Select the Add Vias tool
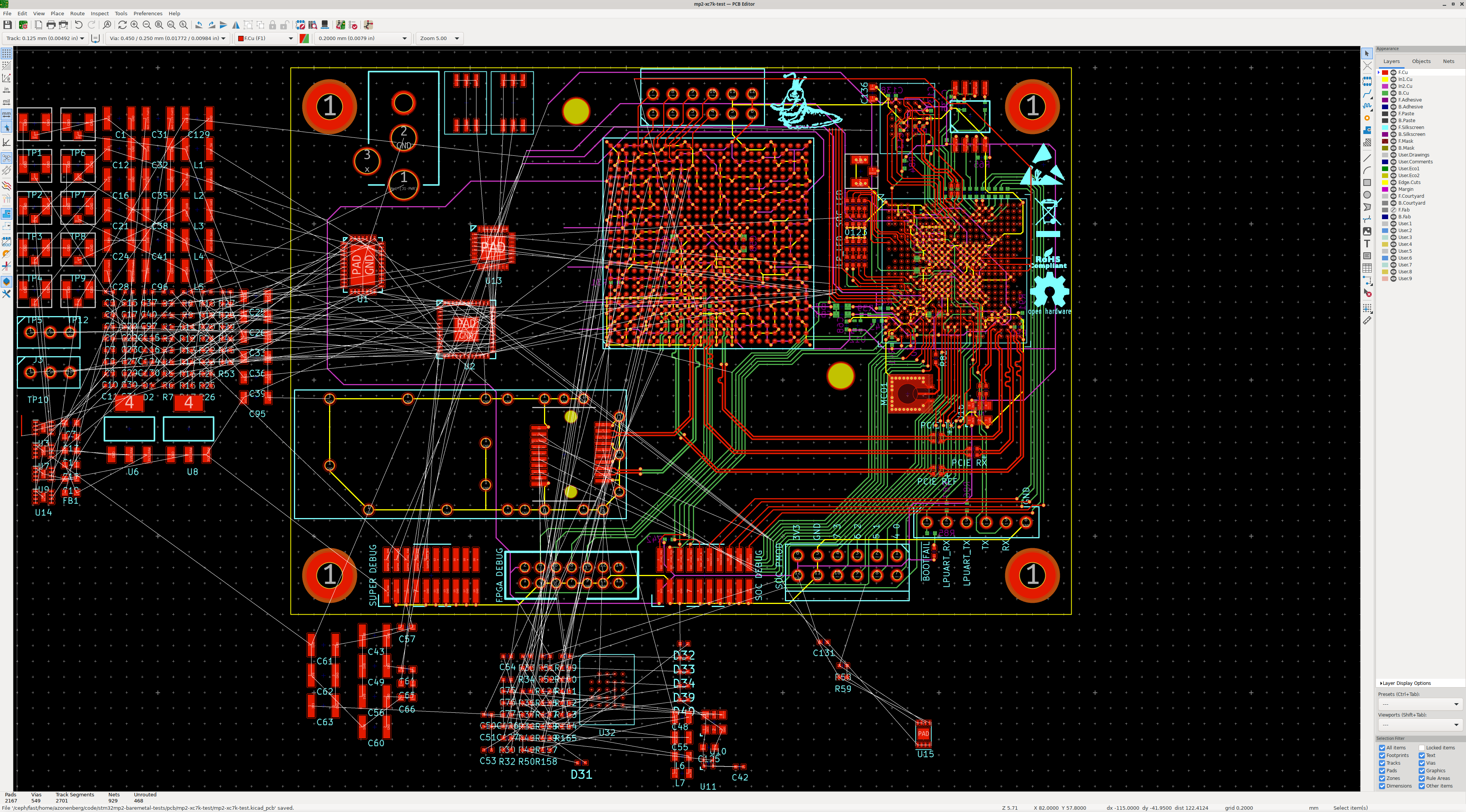The width and height of the screenshot is (1466, 812). point(1367,118)
